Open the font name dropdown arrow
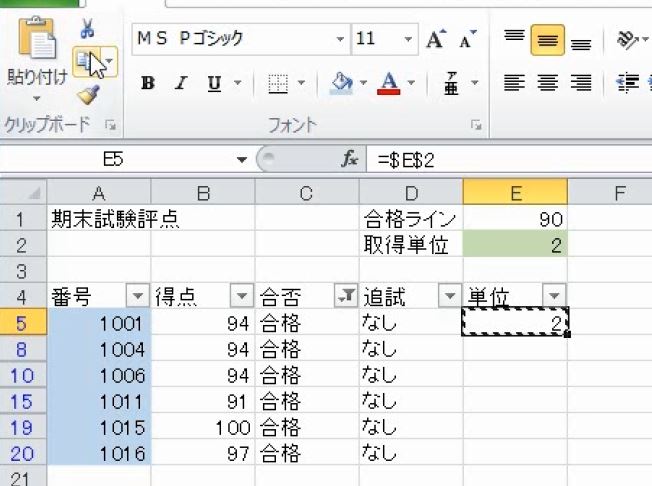The height and width of the screenshot is (486, 652). coord(340,39)
